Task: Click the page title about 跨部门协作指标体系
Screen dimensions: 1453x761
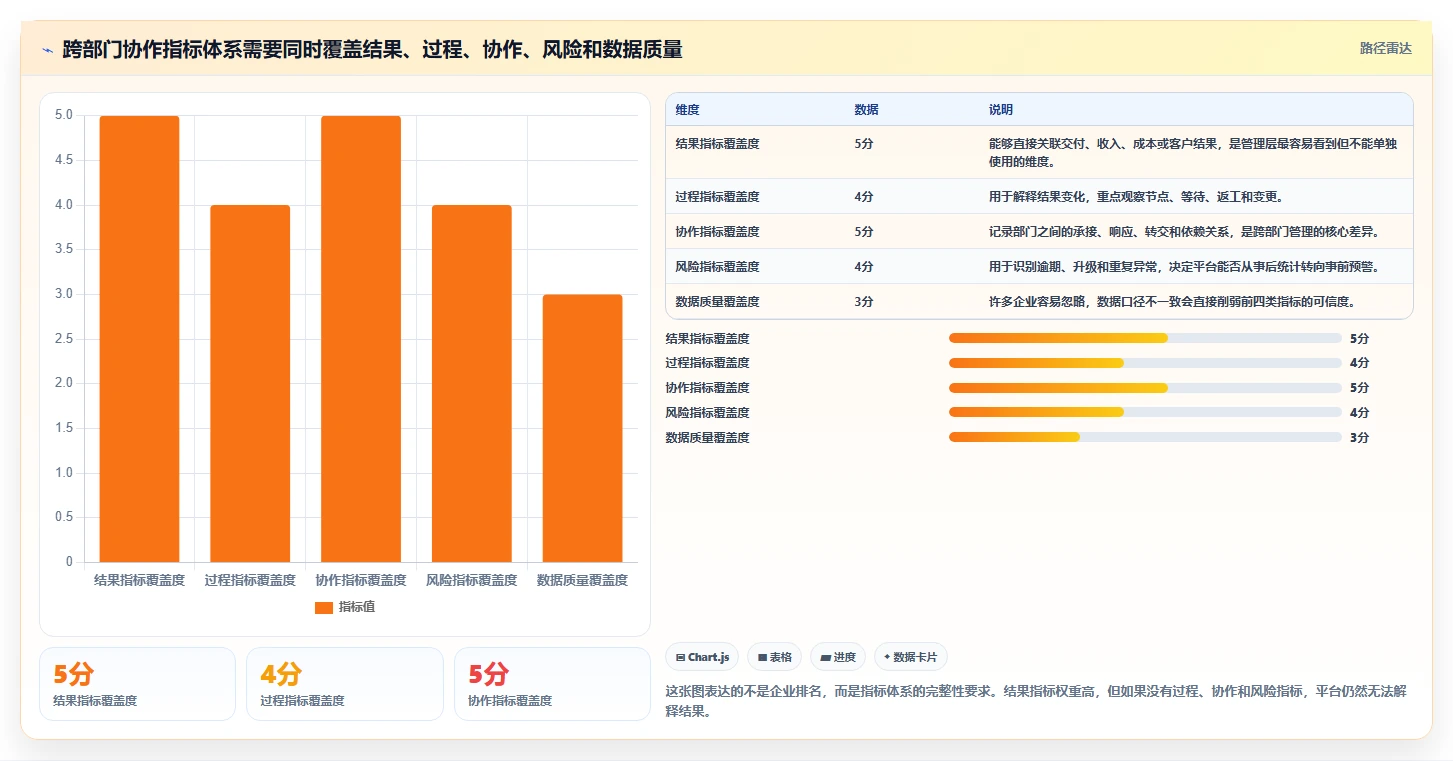Action: pyautogui.click(x=372, y=50)
